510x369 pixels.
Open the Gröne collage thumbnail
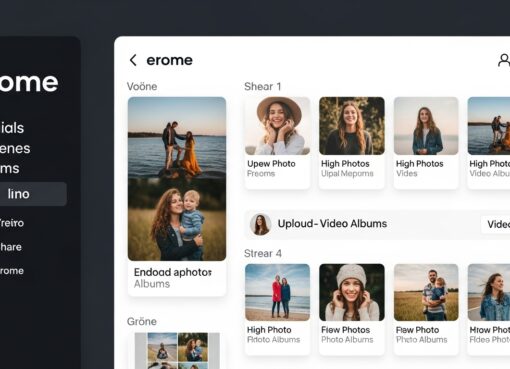[177, 351]
